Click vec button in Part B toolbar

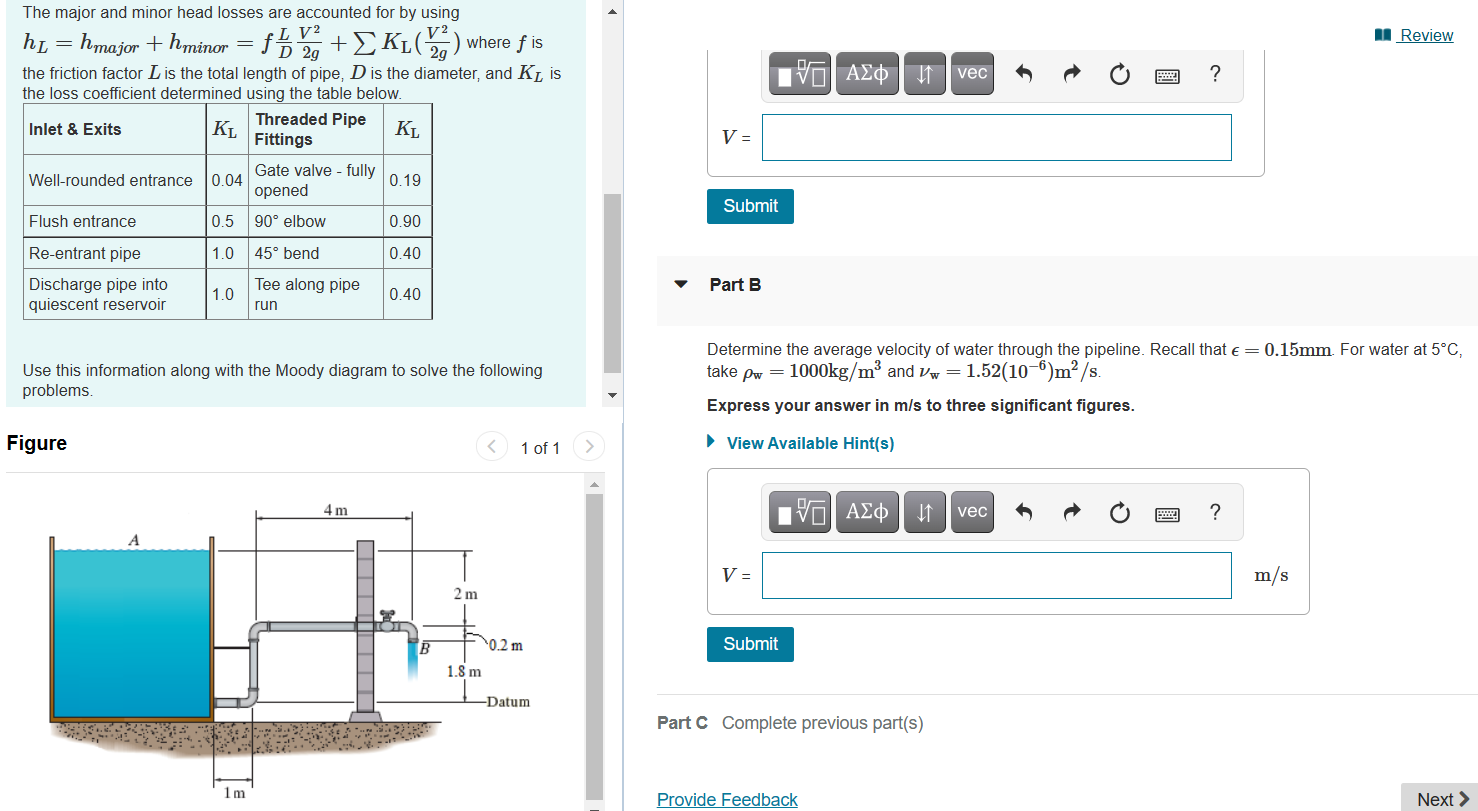pos(972,512)
